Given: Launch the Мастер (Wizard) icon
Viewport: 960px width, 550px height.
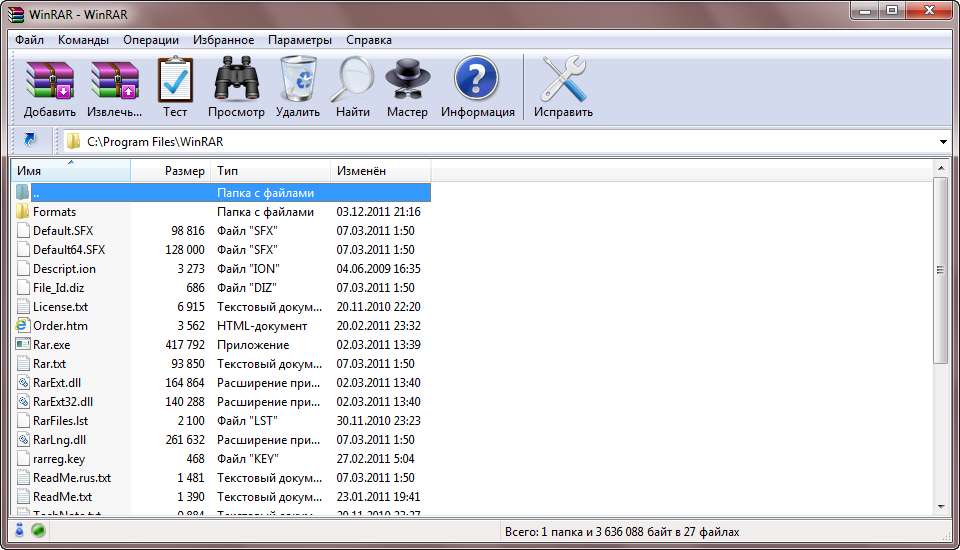Looking at the screenshot, I should point(407,80).
